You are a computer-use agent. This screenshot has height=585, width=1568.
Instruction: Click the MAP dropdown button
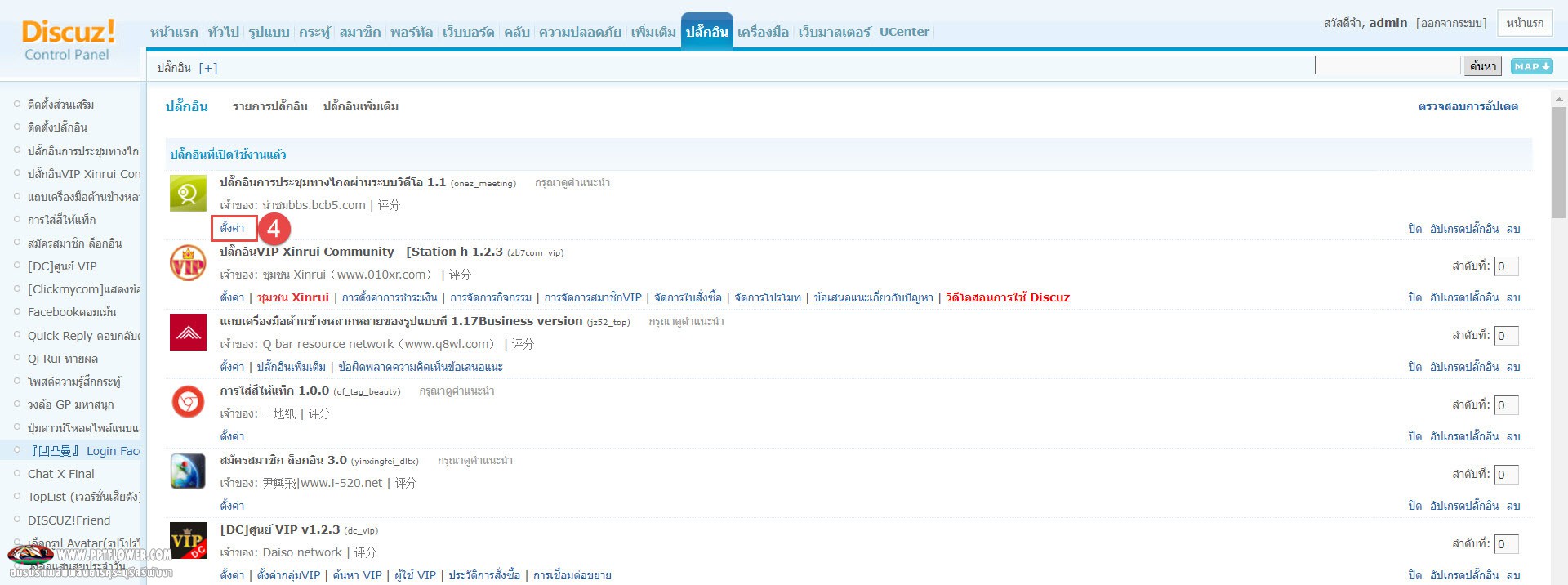(x=1531, y=66)
